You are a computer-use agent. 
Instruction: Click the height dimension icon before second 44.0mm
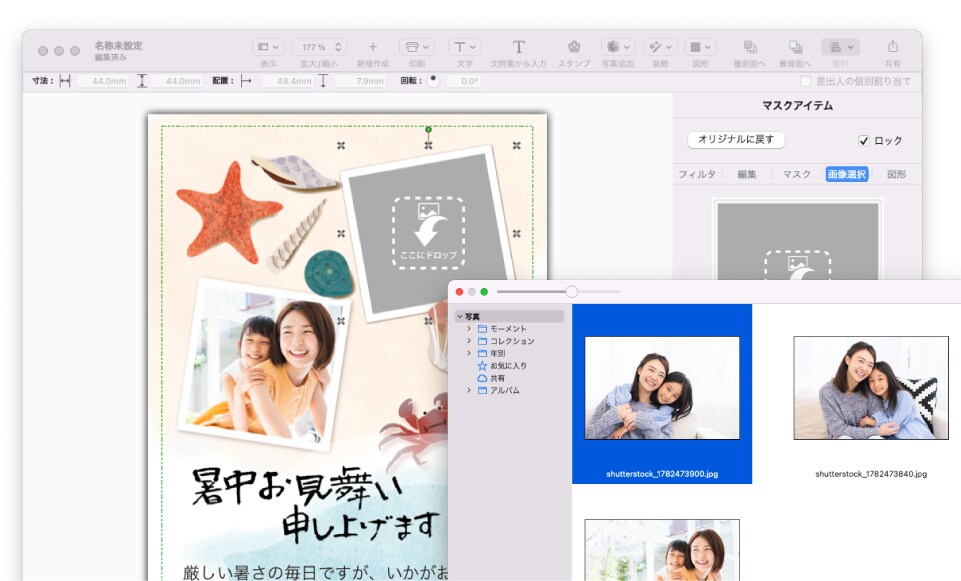pos(142,81)
